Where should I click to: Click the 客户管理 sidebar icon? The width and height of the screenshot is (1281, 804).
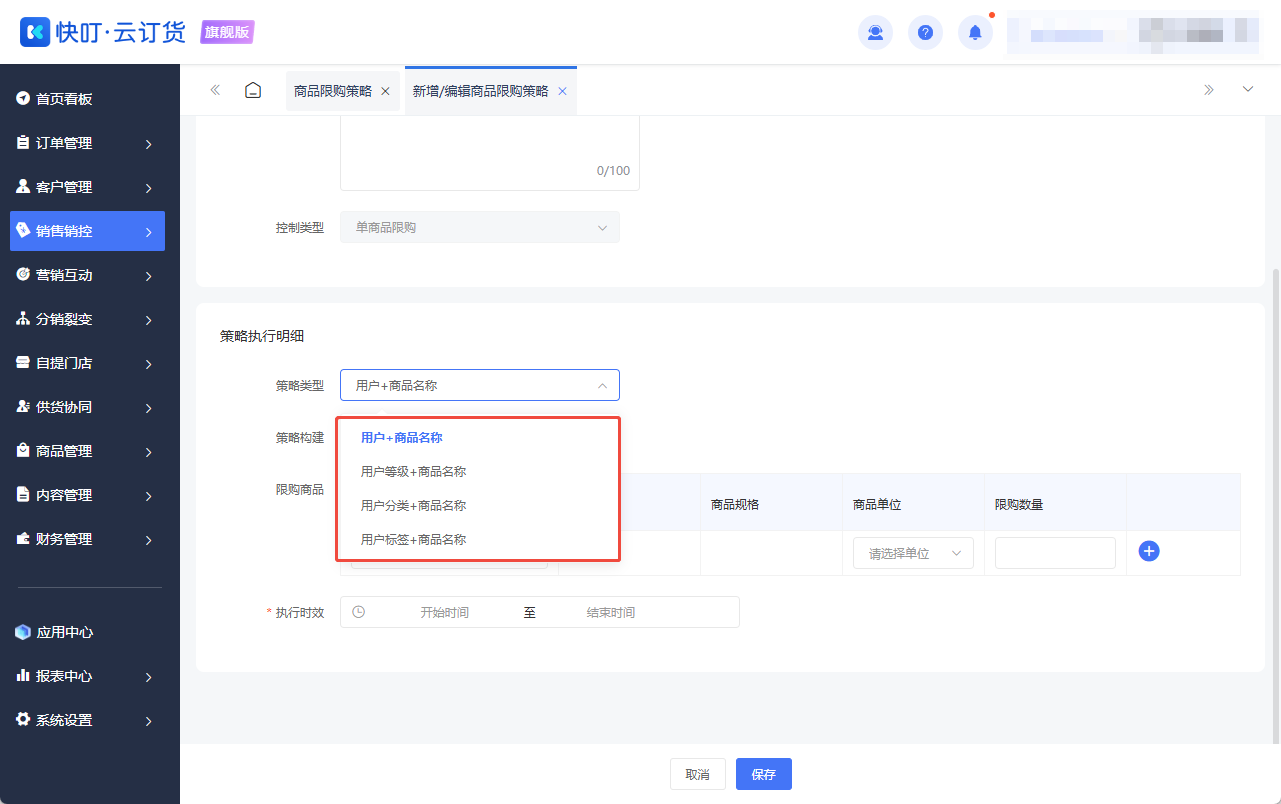23,187
